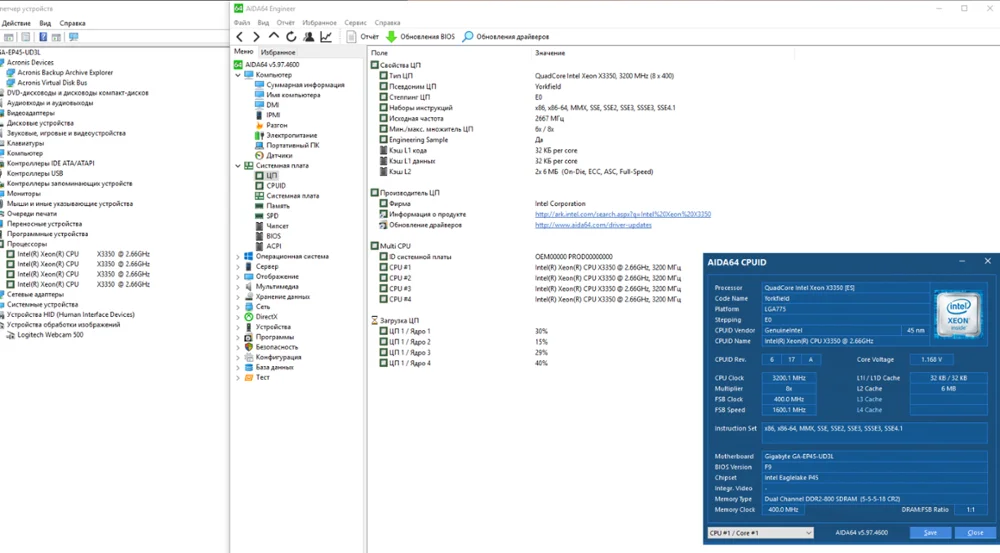This screenshot has height=553, width=1000.
Task: Click the up-level arrow in AIDA64 toolbar
Action: 274,36
